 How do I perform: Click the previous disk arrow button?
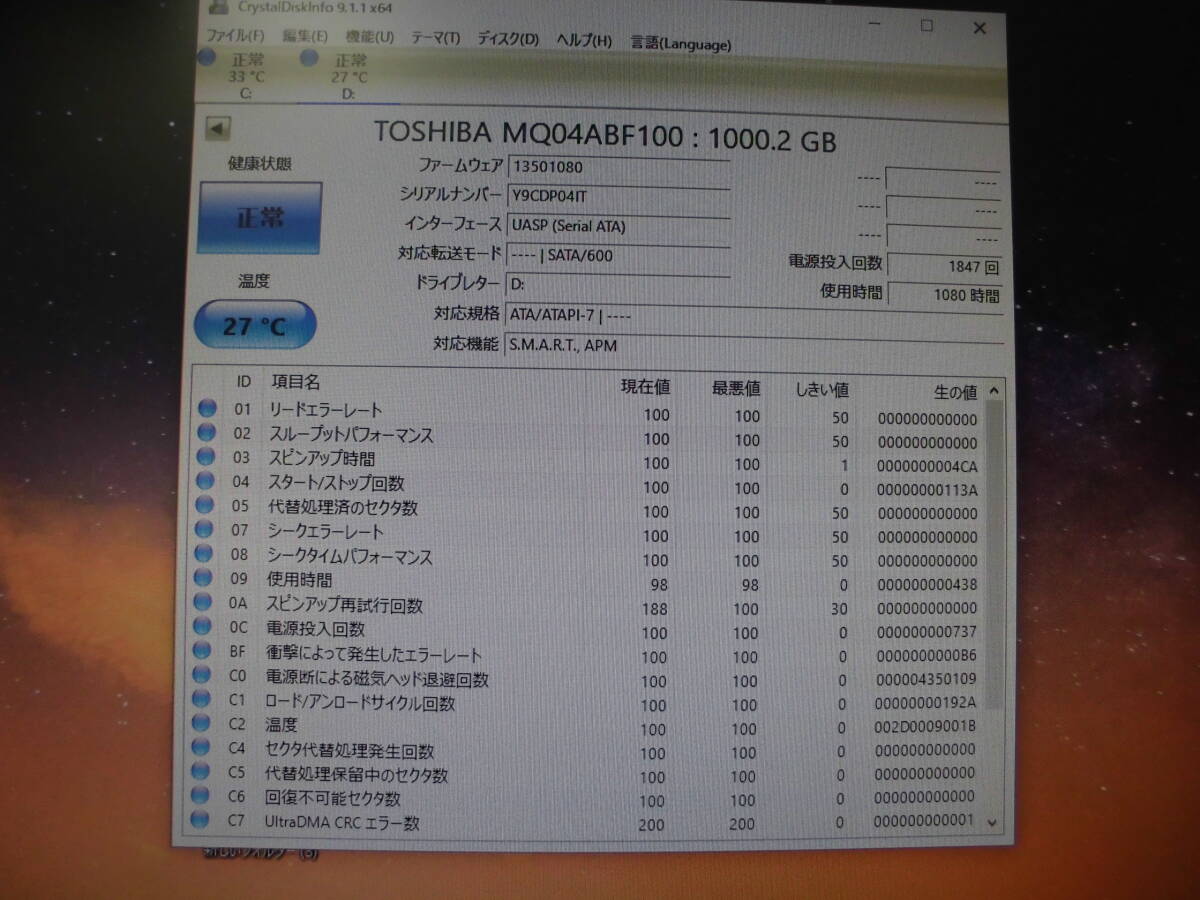tap(218, 128)
